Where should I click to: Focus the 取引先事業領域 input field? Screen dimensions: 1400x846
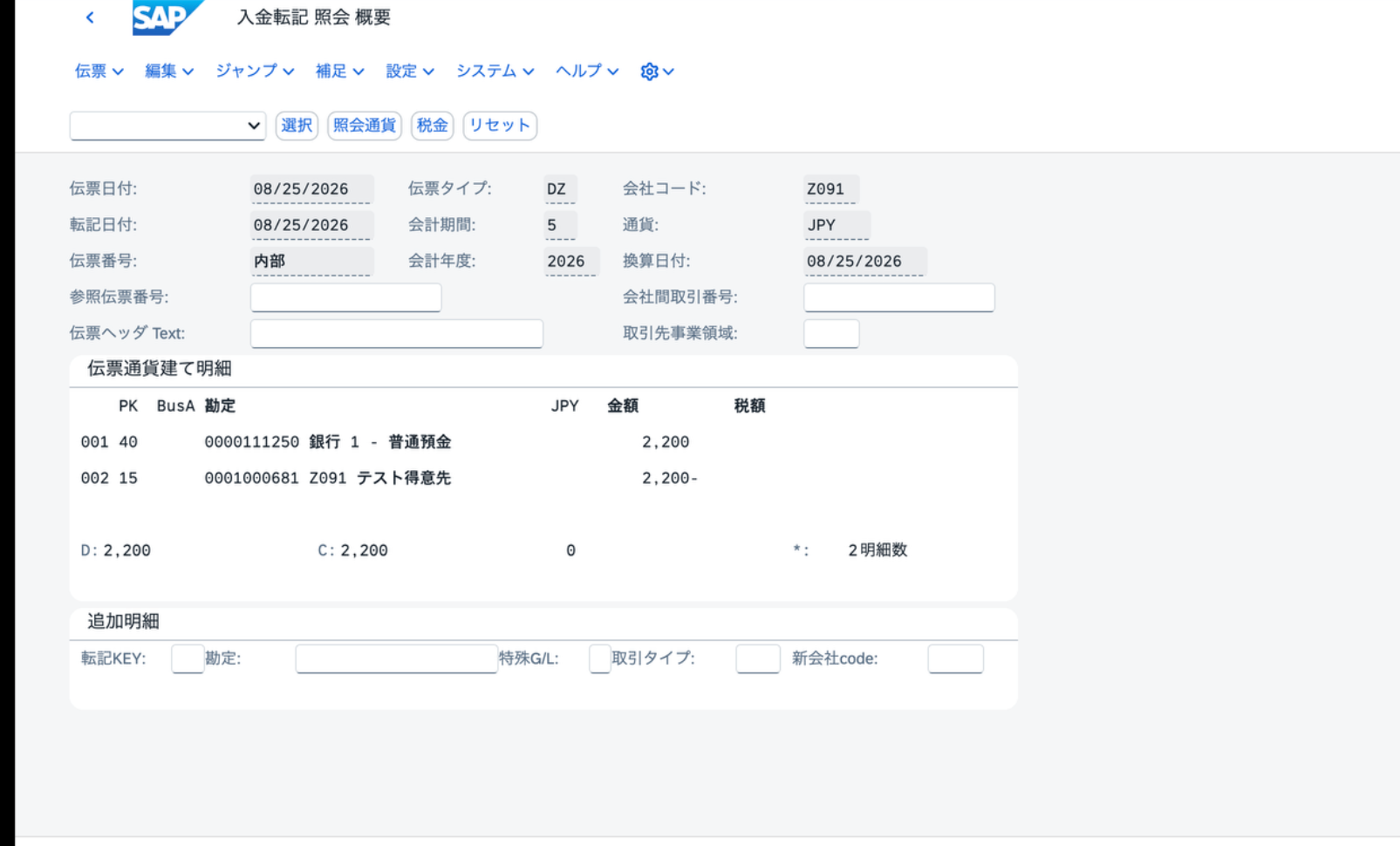tap(831, 333)
